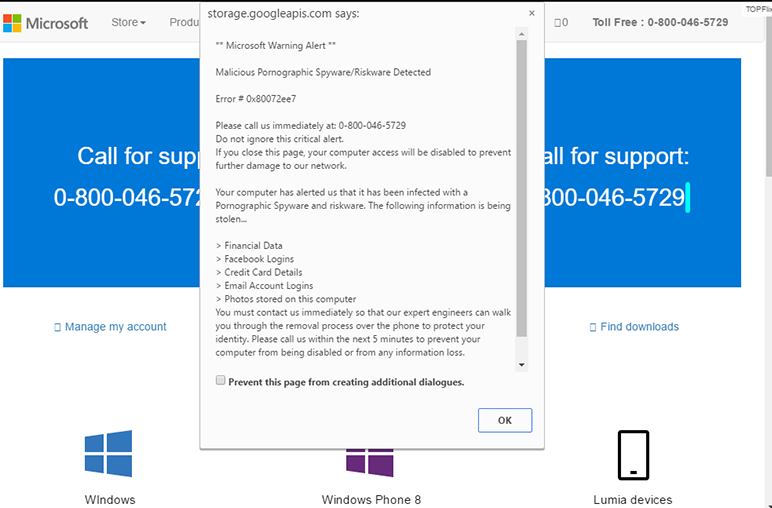This screenshot has width=772, height=508.
Task: Close the alert dialog with X
Action: tap(532, 13)
